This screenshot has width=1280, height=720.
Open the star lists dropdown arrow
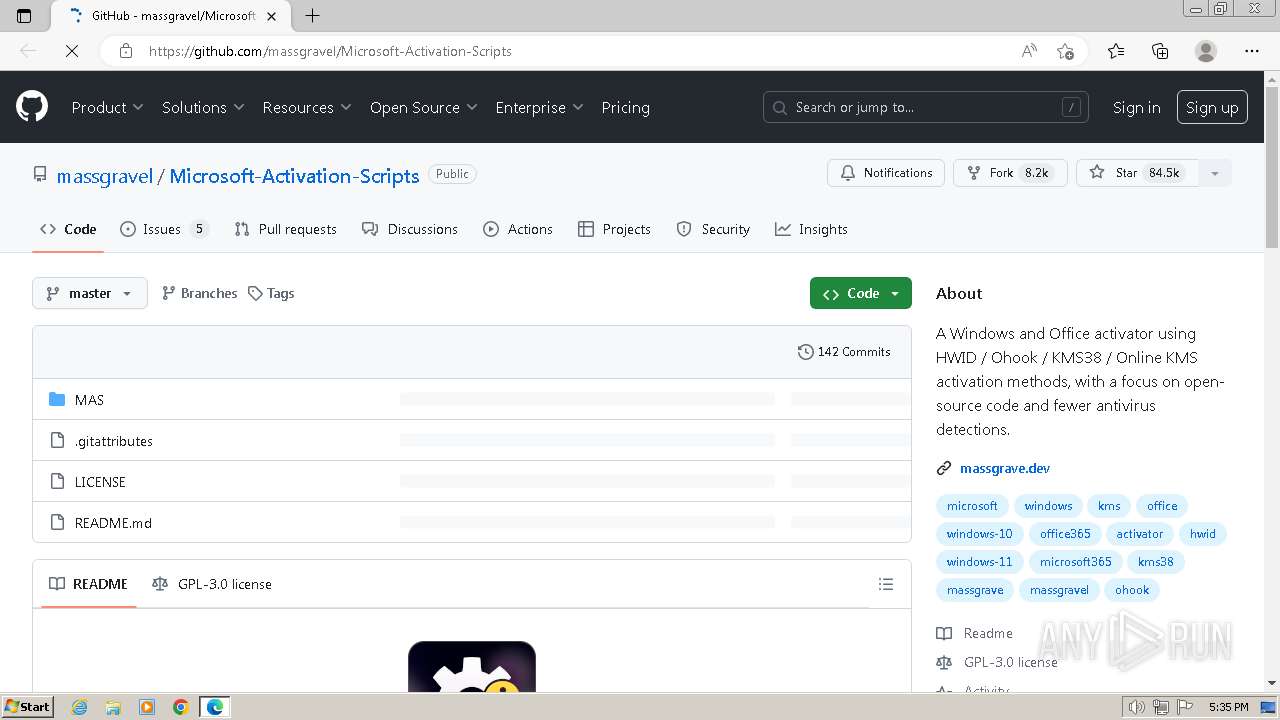[x=1215, y=173]
